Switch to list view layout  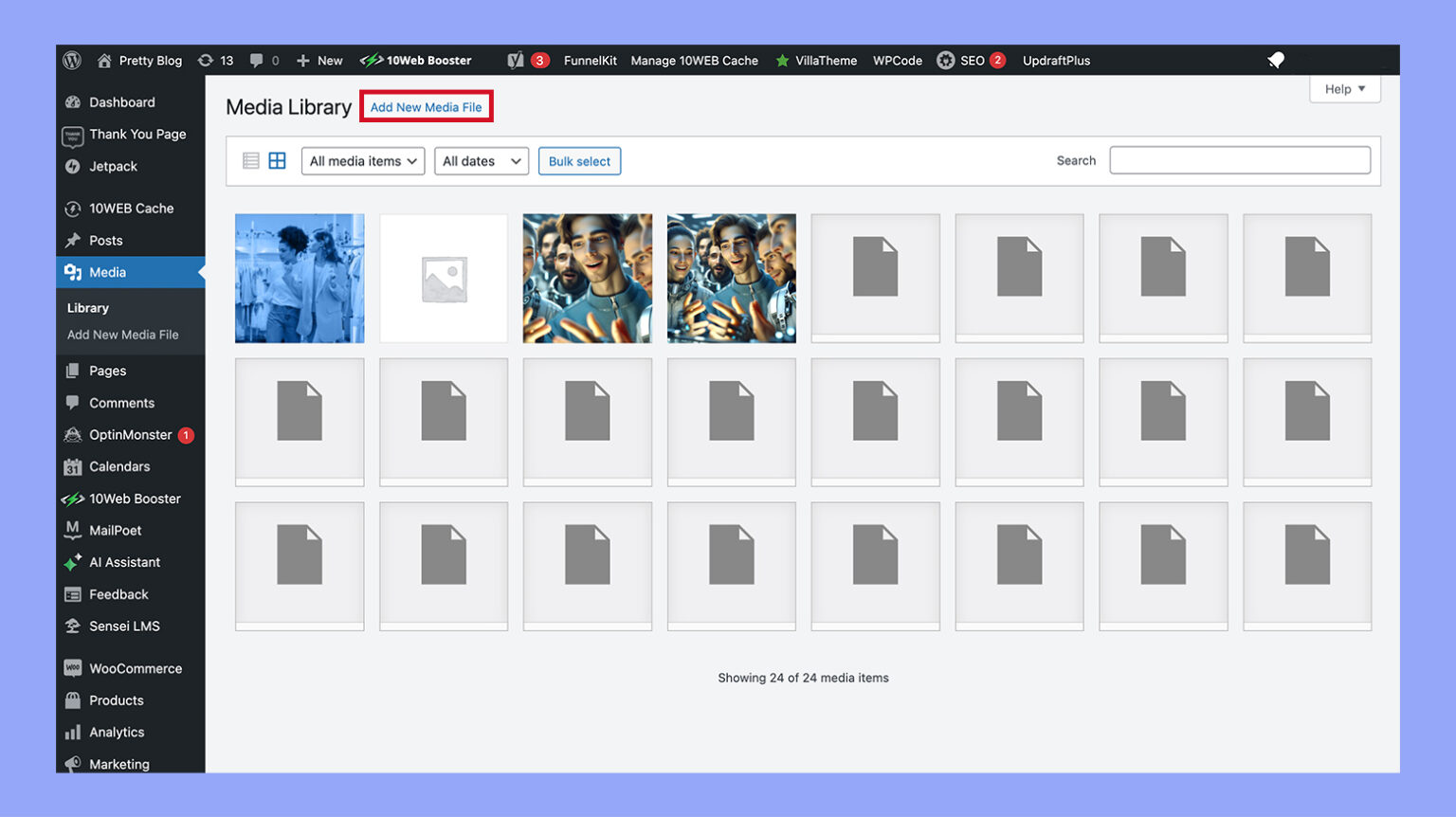click(x=250, y=160)
